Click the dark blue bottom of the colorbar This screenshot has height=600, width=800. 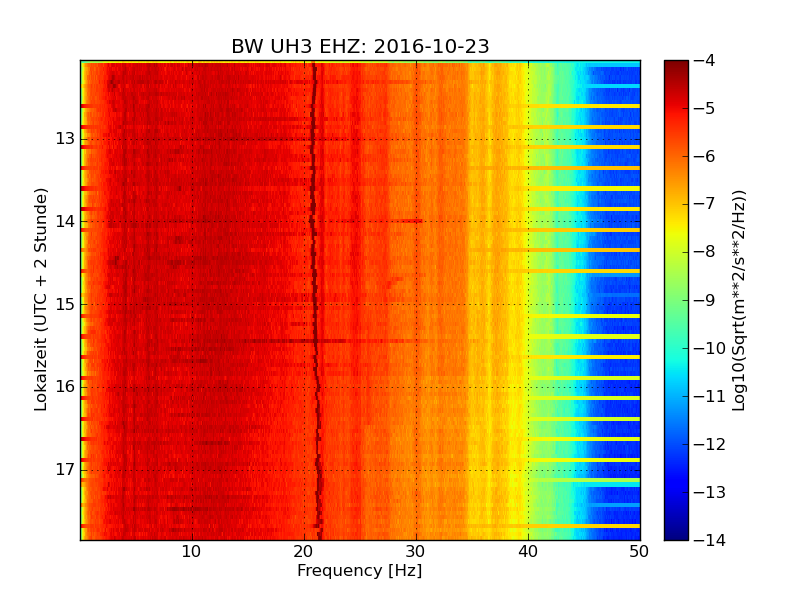click(677, 531)
